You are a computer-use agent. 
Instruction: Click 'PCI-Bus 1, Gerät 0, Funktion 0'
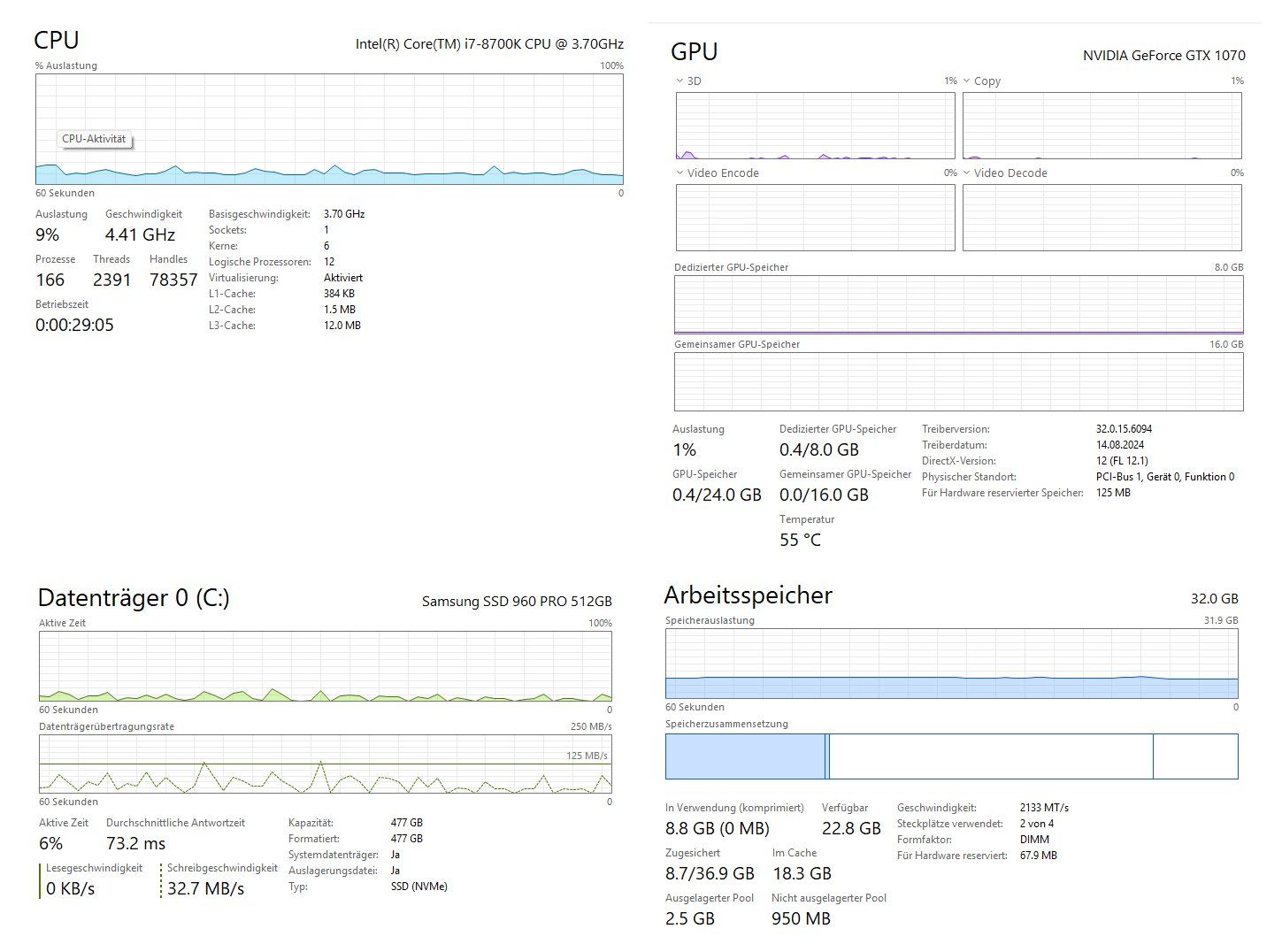click(x=1164, y=477)
